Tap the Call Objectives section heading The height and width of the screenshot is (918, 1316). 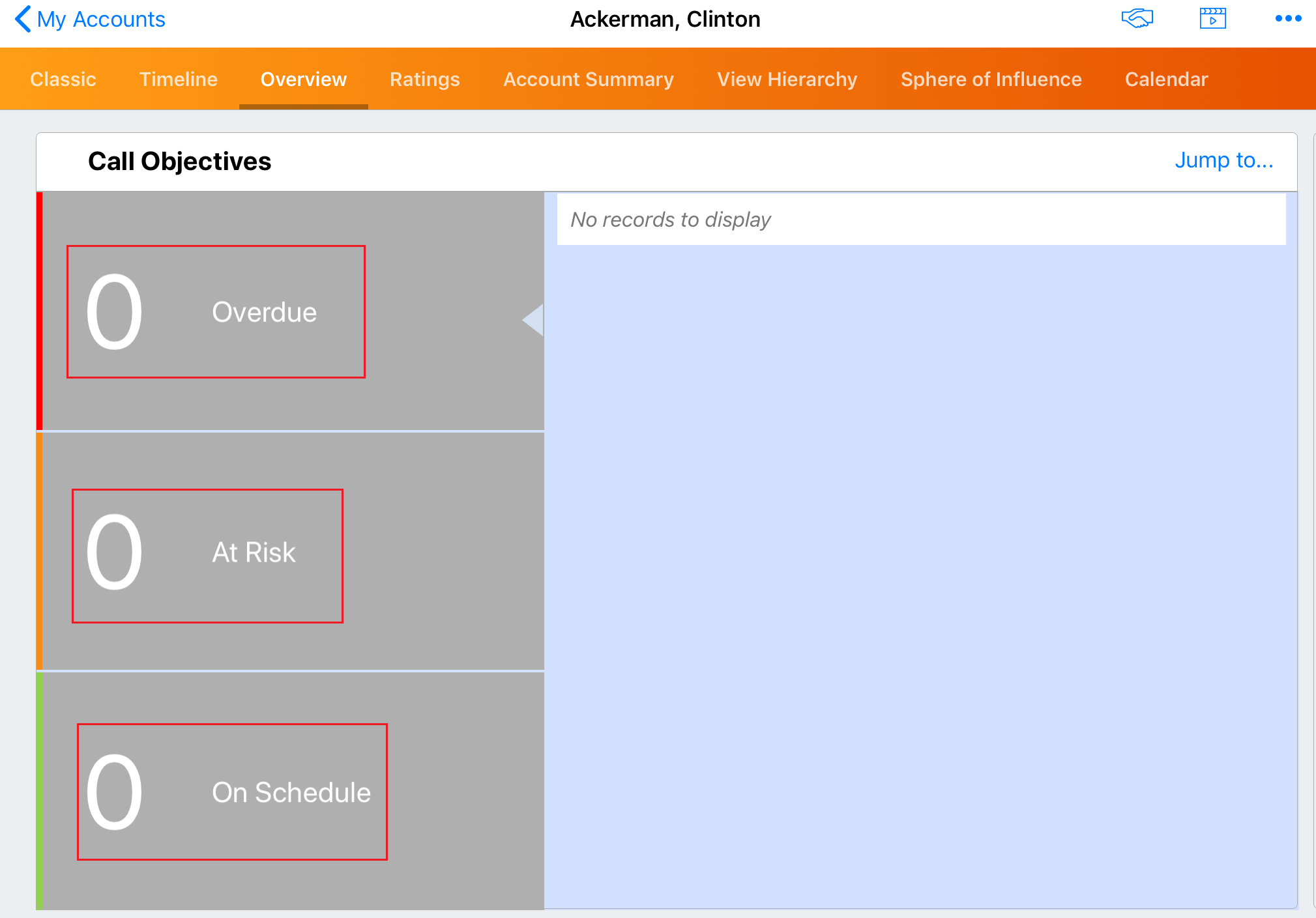tap(179, 162)
